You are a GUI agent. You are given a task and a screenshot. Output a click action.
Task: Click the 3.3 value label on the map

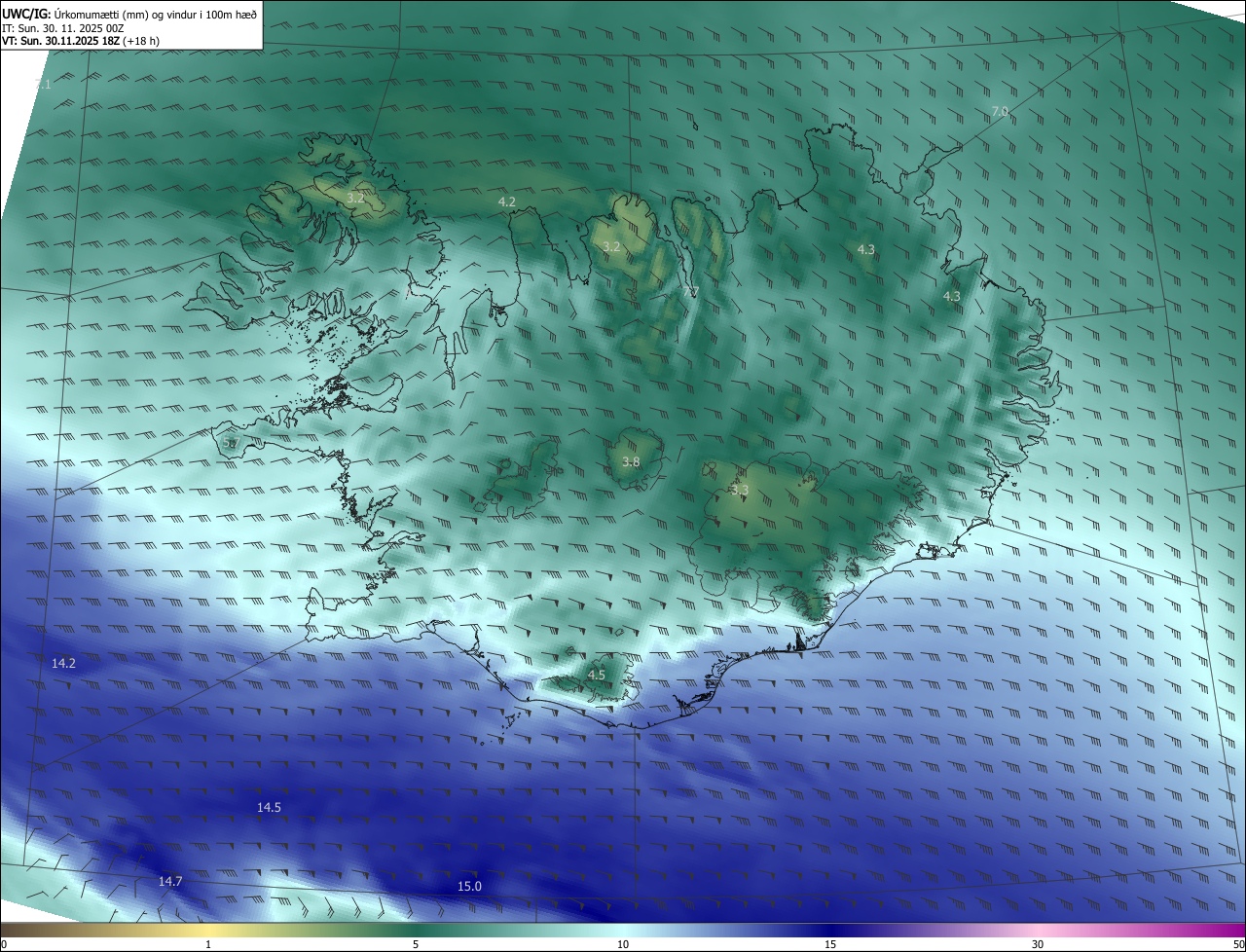739,490
